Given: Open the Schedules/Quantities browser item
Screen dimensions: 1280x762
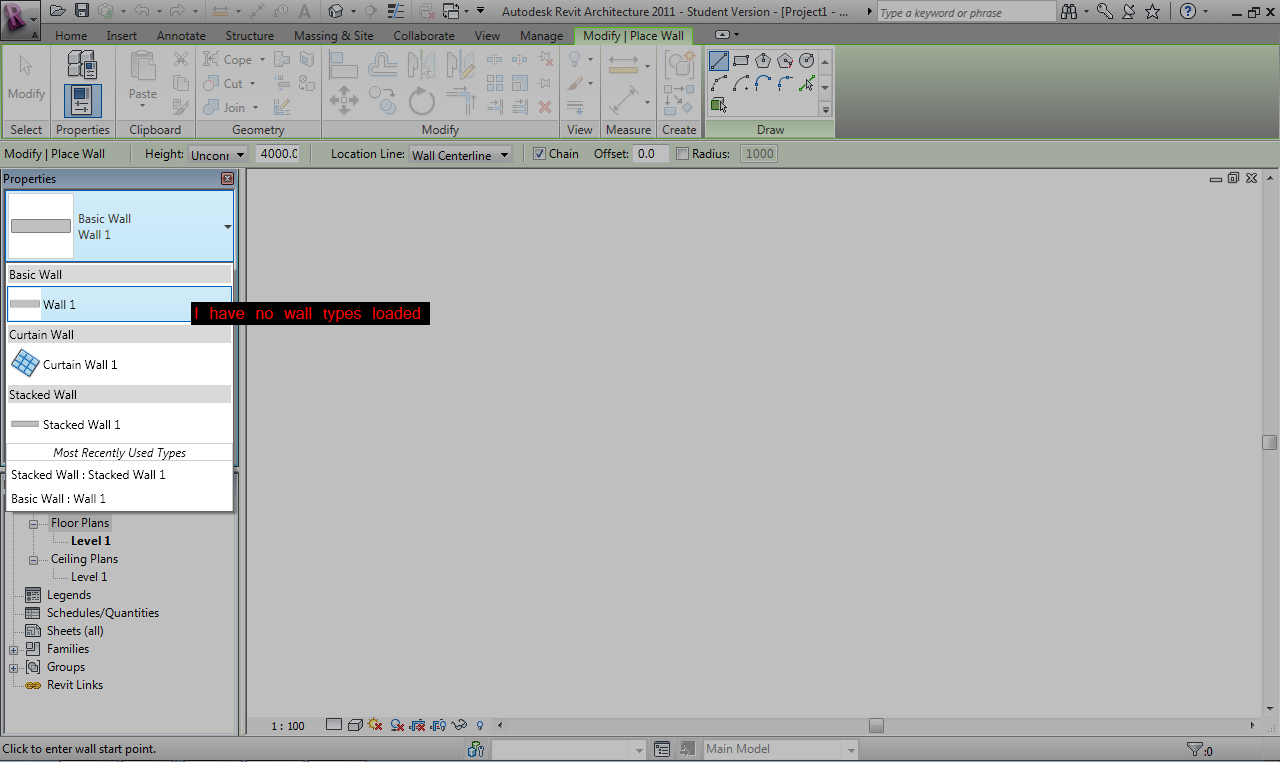Looking at the screenshot, I should click(103, 613).
